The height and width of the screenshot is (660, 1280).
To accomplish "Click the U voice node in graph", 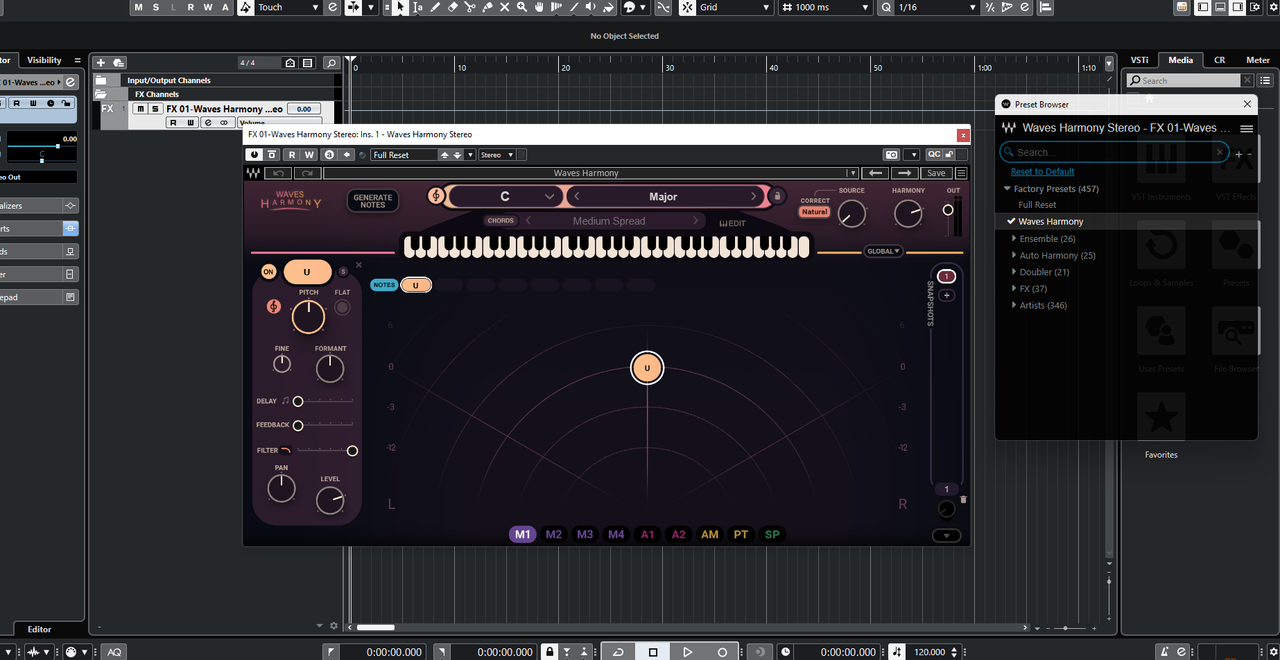I will pyautogui.click(x=647, y=368).
